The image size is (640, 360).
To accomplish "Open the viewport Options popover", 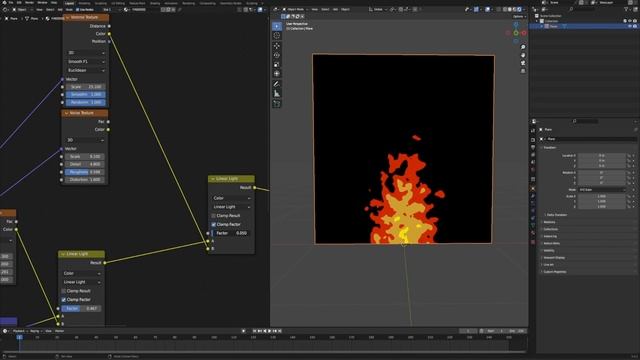I will [x=519, y=17].
